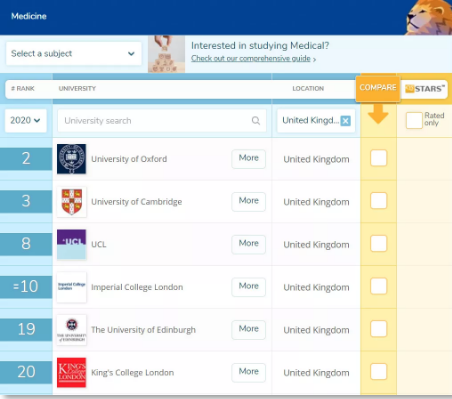Click United Kingdom location in Edinburgh row
This screenshot has width=452, height=399.
pyautogui.click(x=316, y=330)
